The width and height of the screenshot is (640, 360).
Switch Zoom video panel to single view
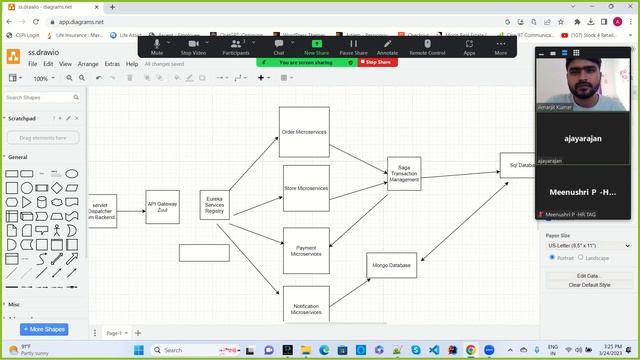(553, 53)
